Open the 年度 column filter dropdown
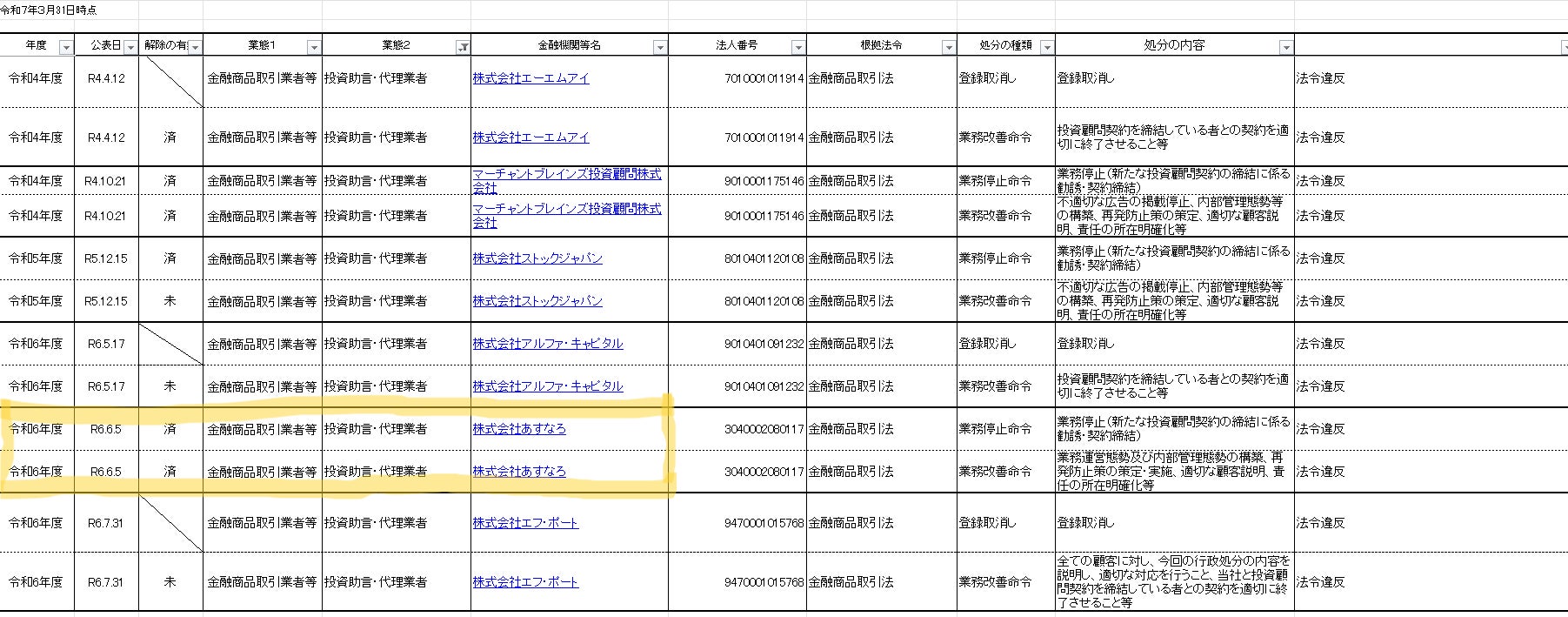 66,47
